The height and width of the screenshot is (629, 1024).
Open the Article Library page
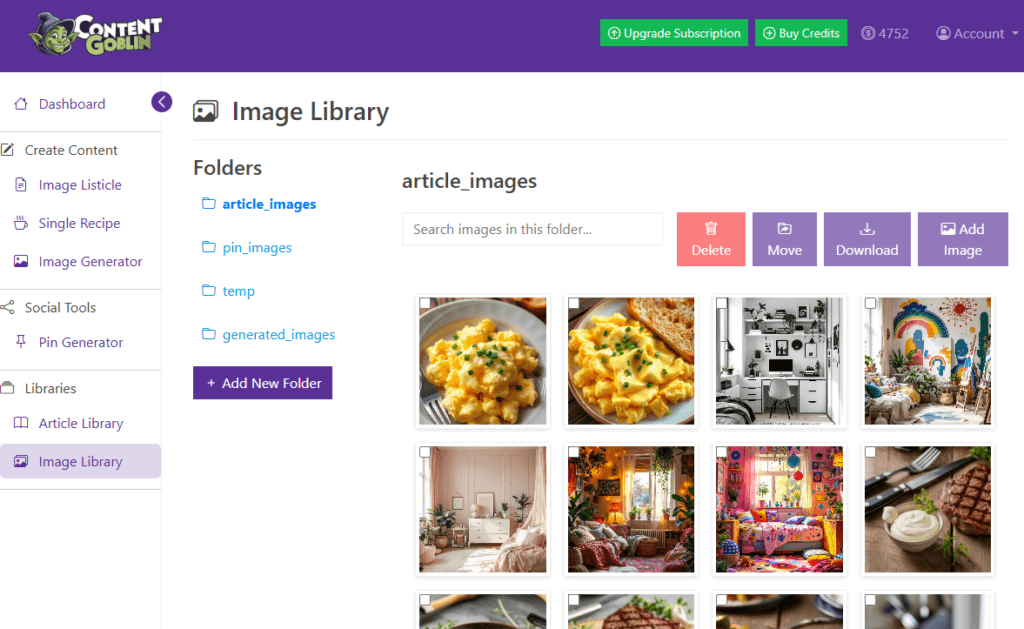(x=80, y=423)
